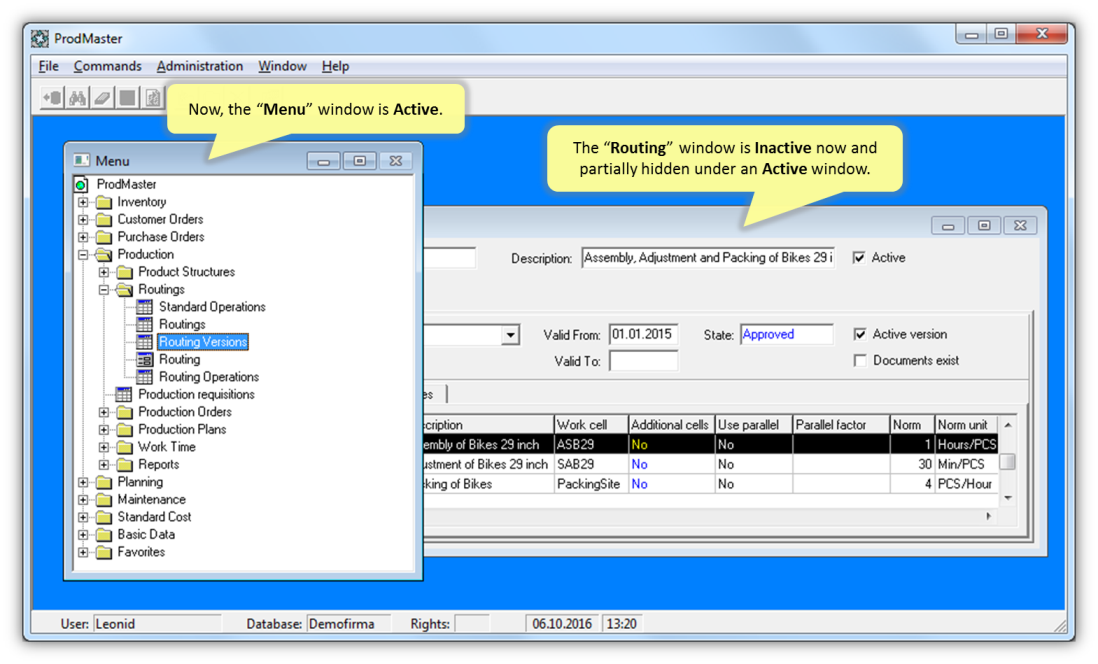Image resolution: width=1098 pixels, height=664 pixels.
Task: Select Routing Versions in the tree
Action: [202, 342]
